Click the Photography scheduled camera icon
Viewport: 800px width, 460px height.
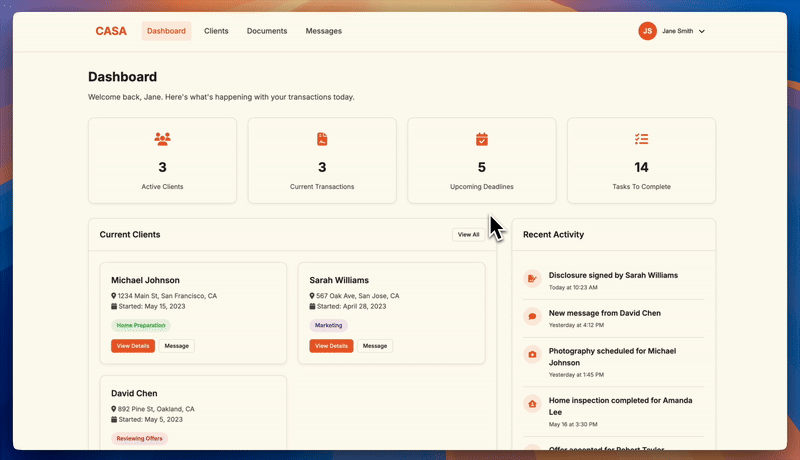[532, 354]
